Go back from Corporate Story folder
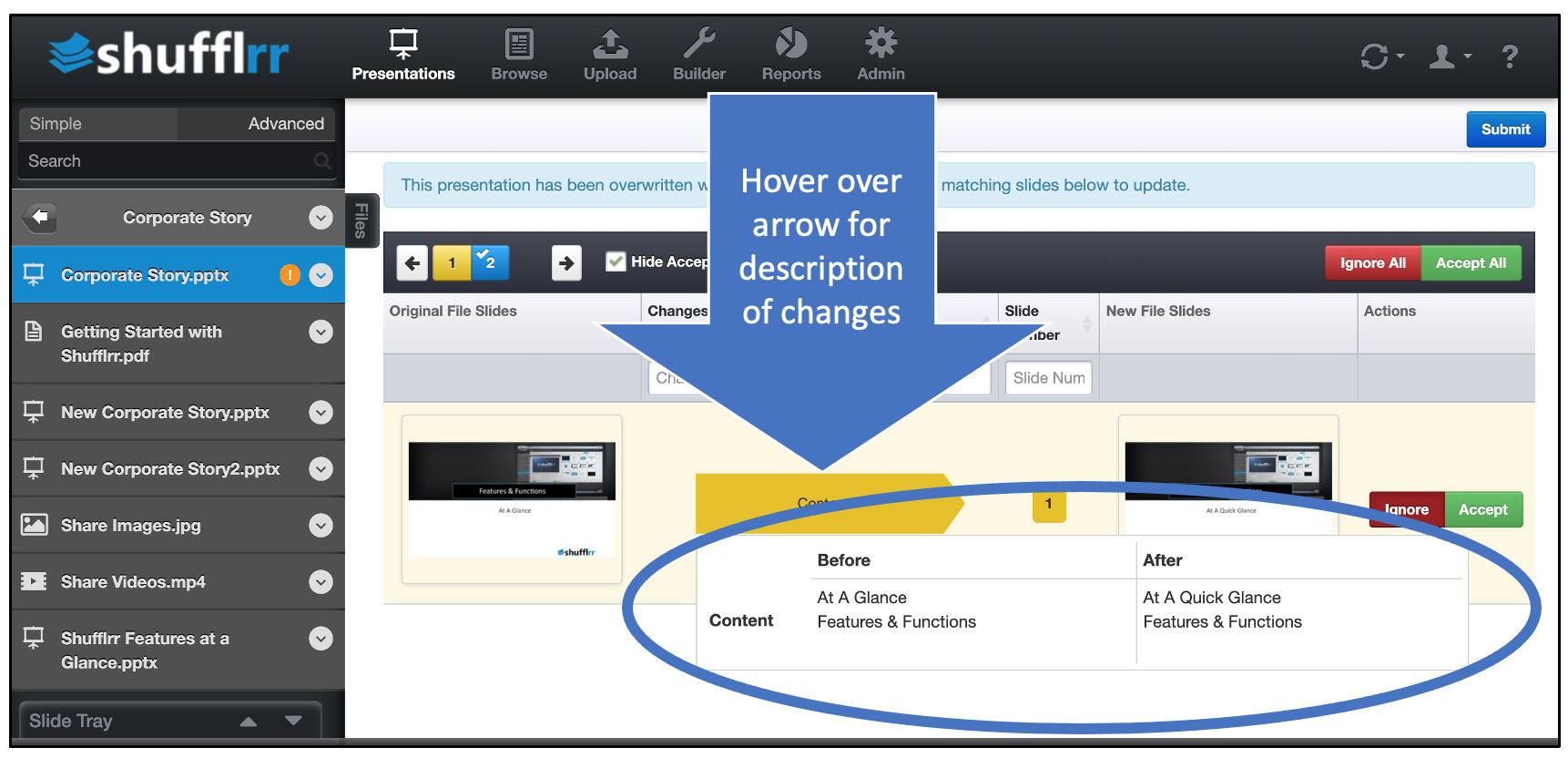Viewport: 1568px width, 758px height. click(39, 217)
